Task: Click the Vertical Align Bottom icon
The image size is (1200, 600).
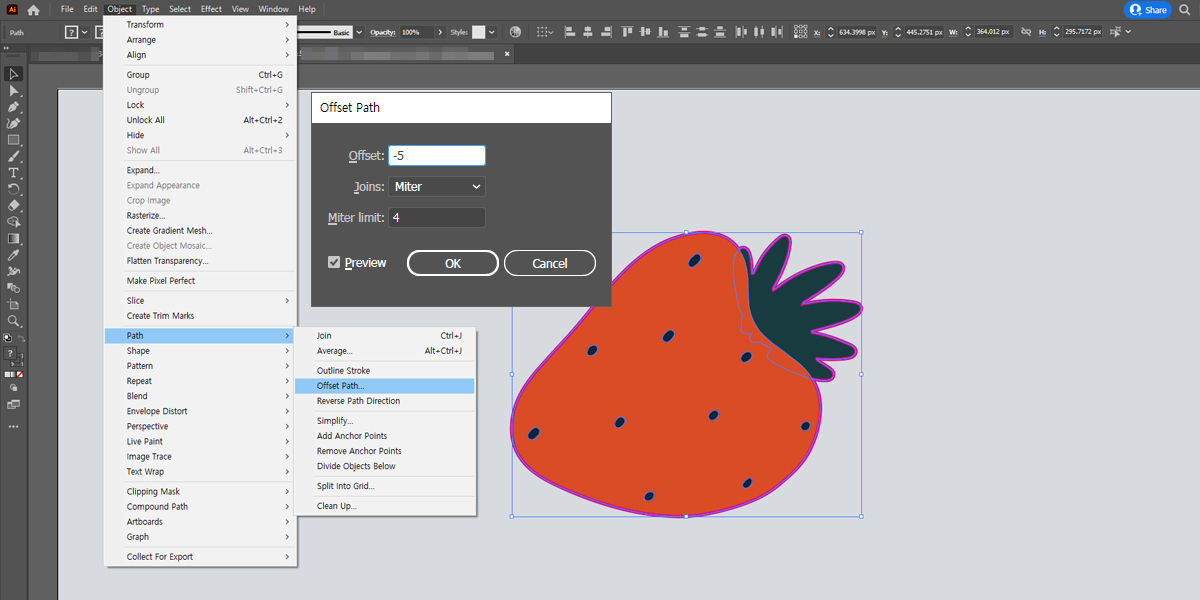Action: 663,32
